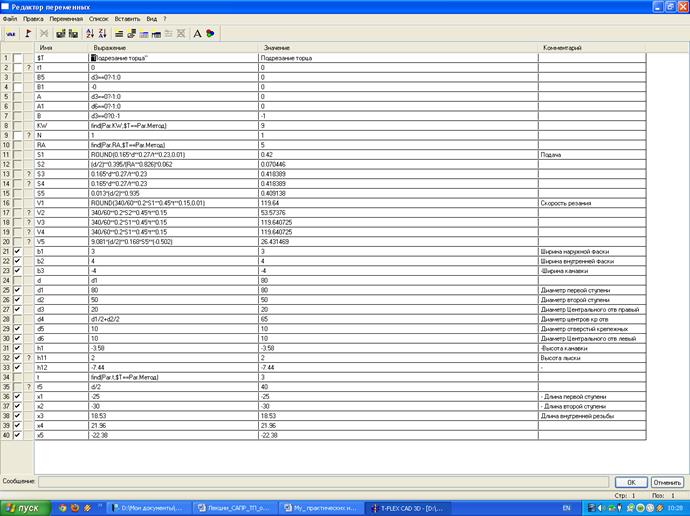The height and width of the screenshot is (516, 690).
Task: Toggle checkbox for variable d3
Action: pyautogui.click(x=17, y=310)
